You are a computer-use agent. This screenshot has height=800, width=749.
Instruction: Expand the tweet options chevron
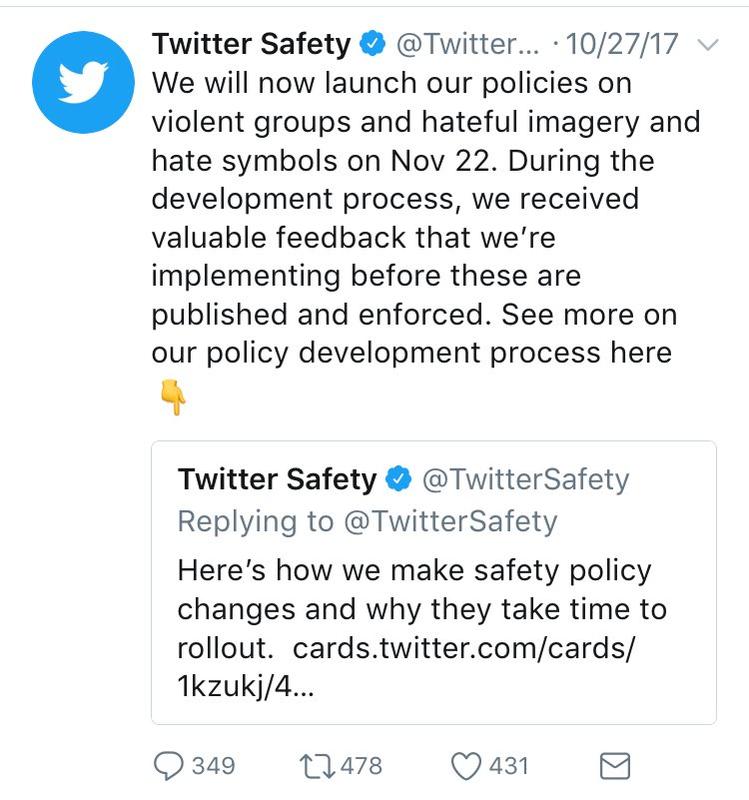(x=708, y=45)
